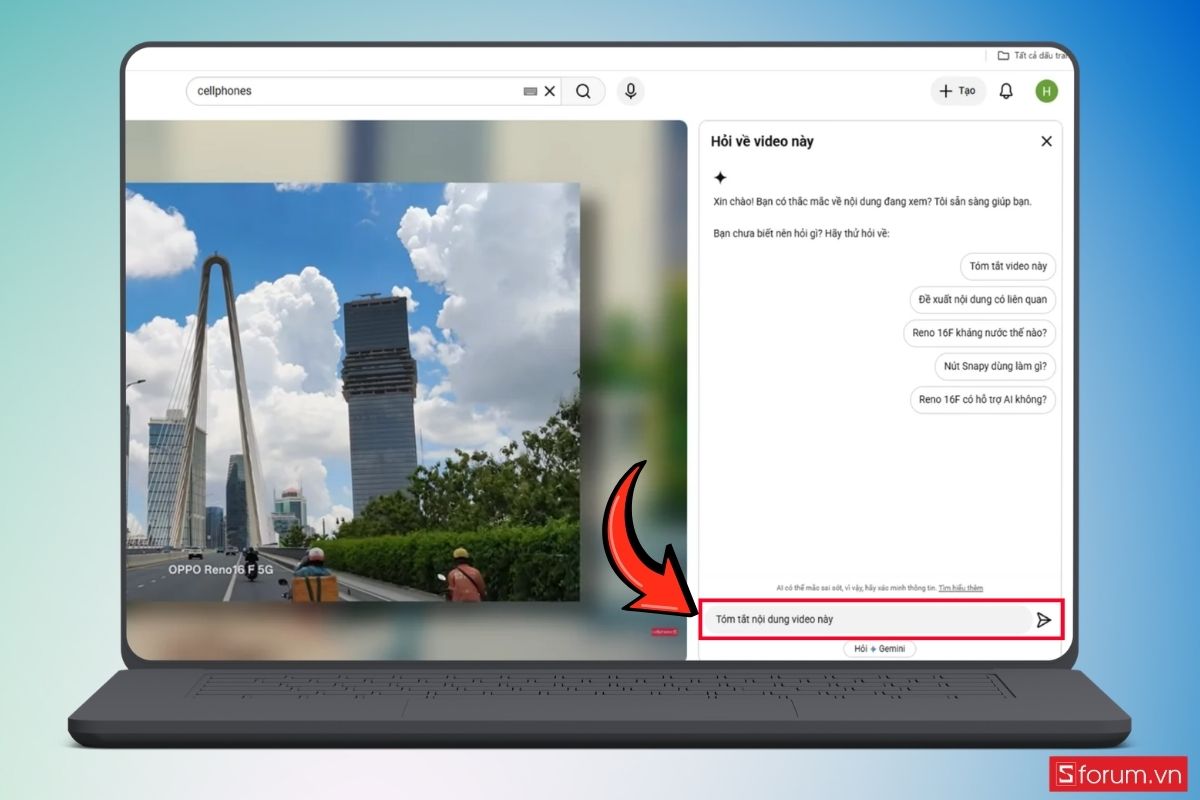Open the bookmarks folder icon in the browser bar
The height and width of the screenshot is (800, 1200).
pos(1003,56)
